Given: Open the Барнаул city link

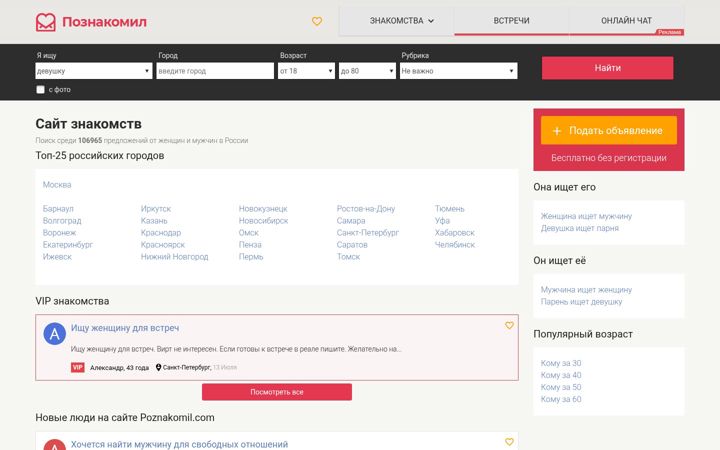Looking at the screenshot, I should click(x=58, y=208).
